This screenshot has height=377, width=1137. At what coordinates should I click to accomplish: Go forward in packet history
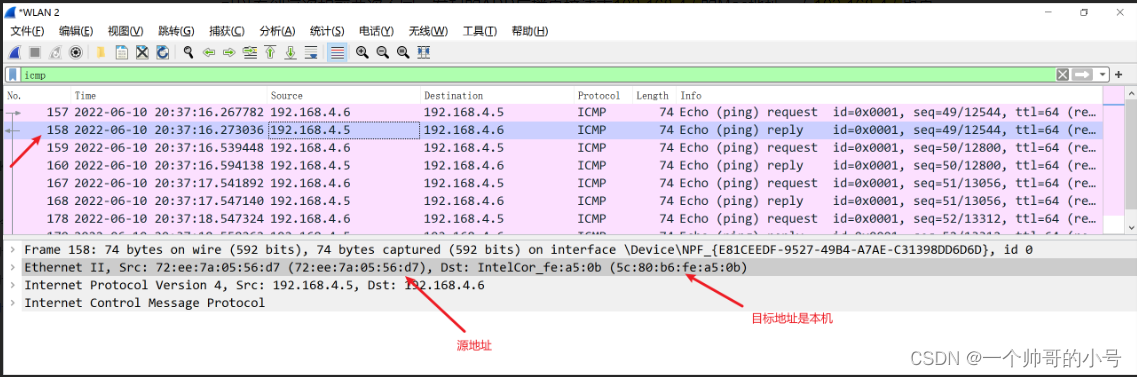tap(229, 52)
